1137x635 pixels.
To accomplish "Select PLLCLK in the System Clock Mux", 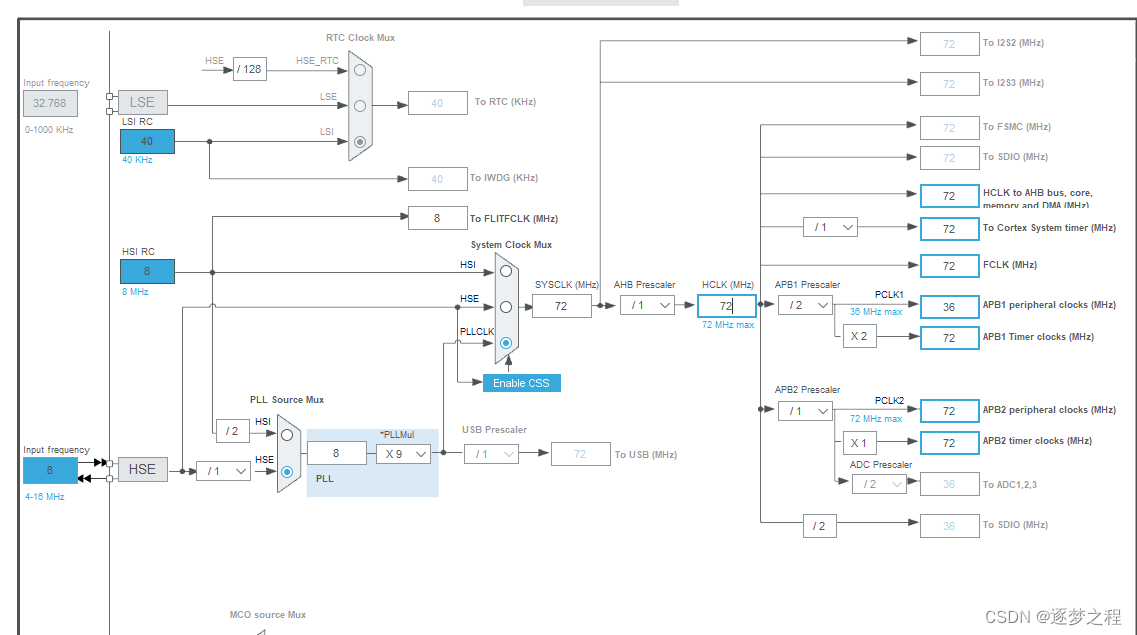I will click(506, 343).
